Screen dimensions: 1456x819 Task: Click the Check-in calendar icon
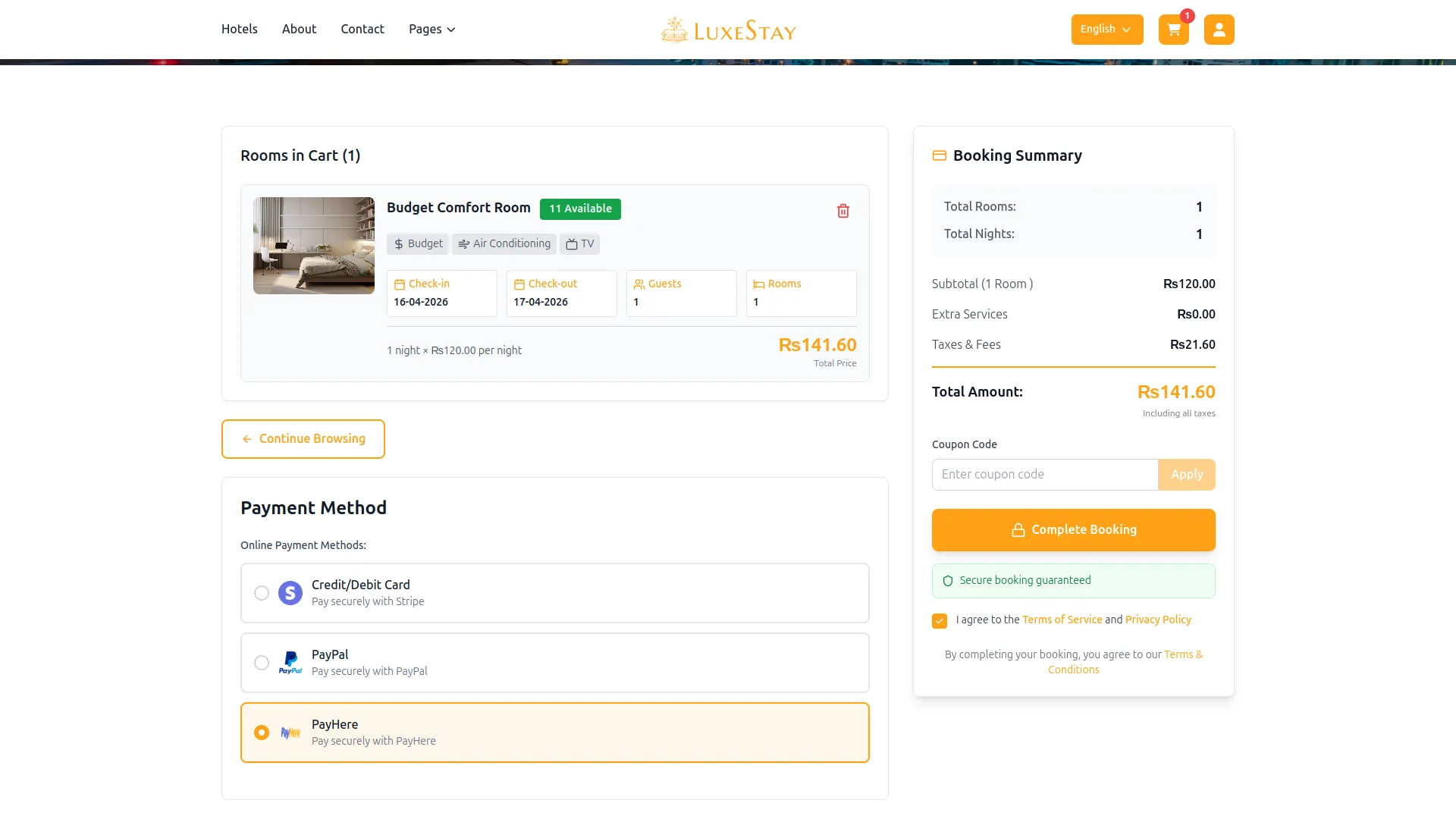[x=399, y=284]
